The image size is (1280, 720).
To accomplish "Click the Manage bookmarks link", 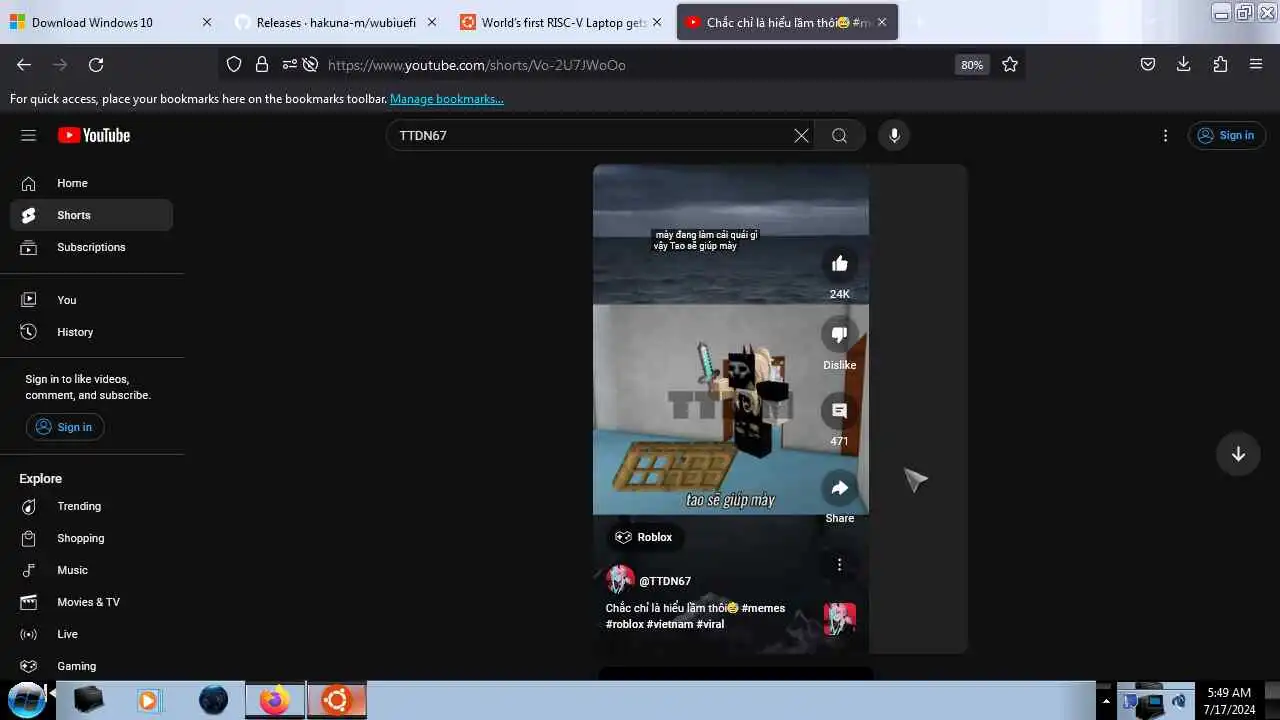I will pyautogui.click(x=447, y=99).
